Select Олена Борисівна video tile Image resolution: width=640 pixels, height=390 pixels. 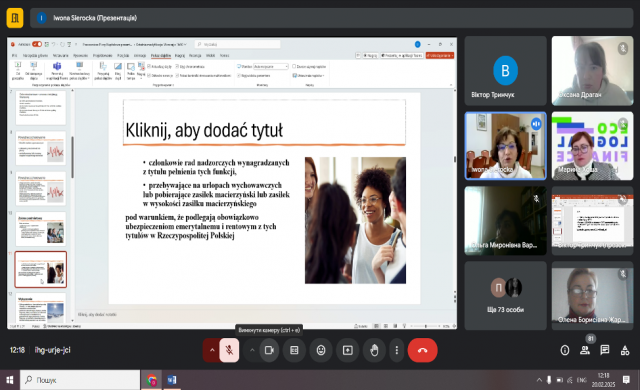point(592,296)
